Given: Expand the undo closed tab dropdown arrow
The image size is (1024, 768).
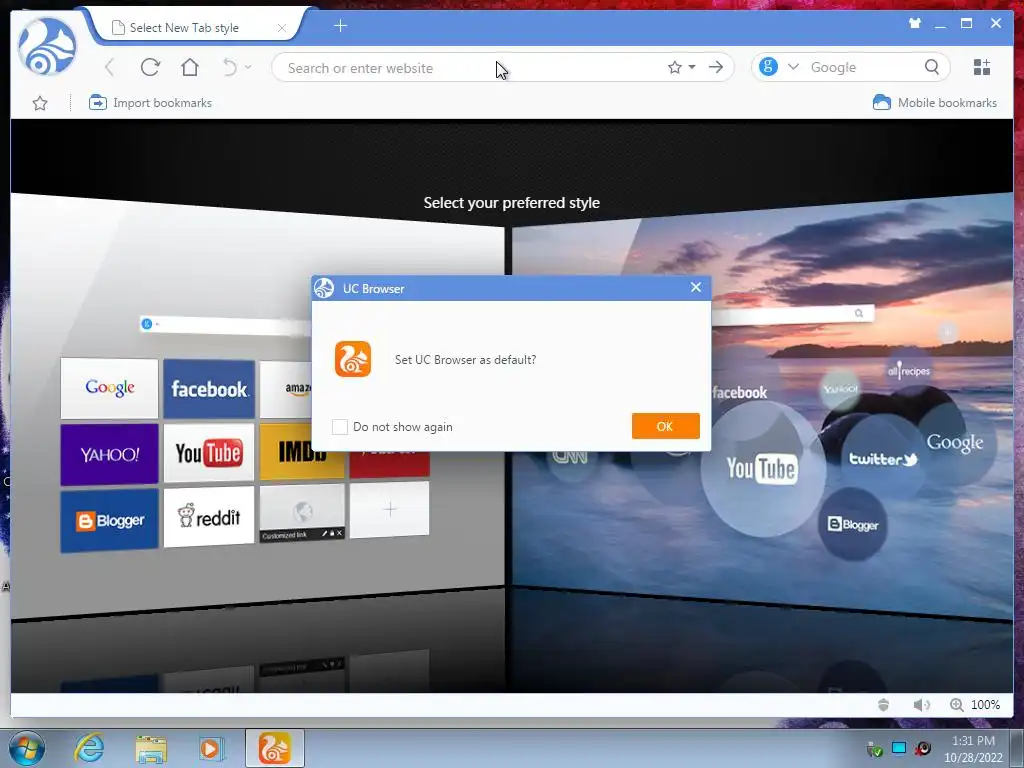Looking at the screenshot, I should point(248,67).
